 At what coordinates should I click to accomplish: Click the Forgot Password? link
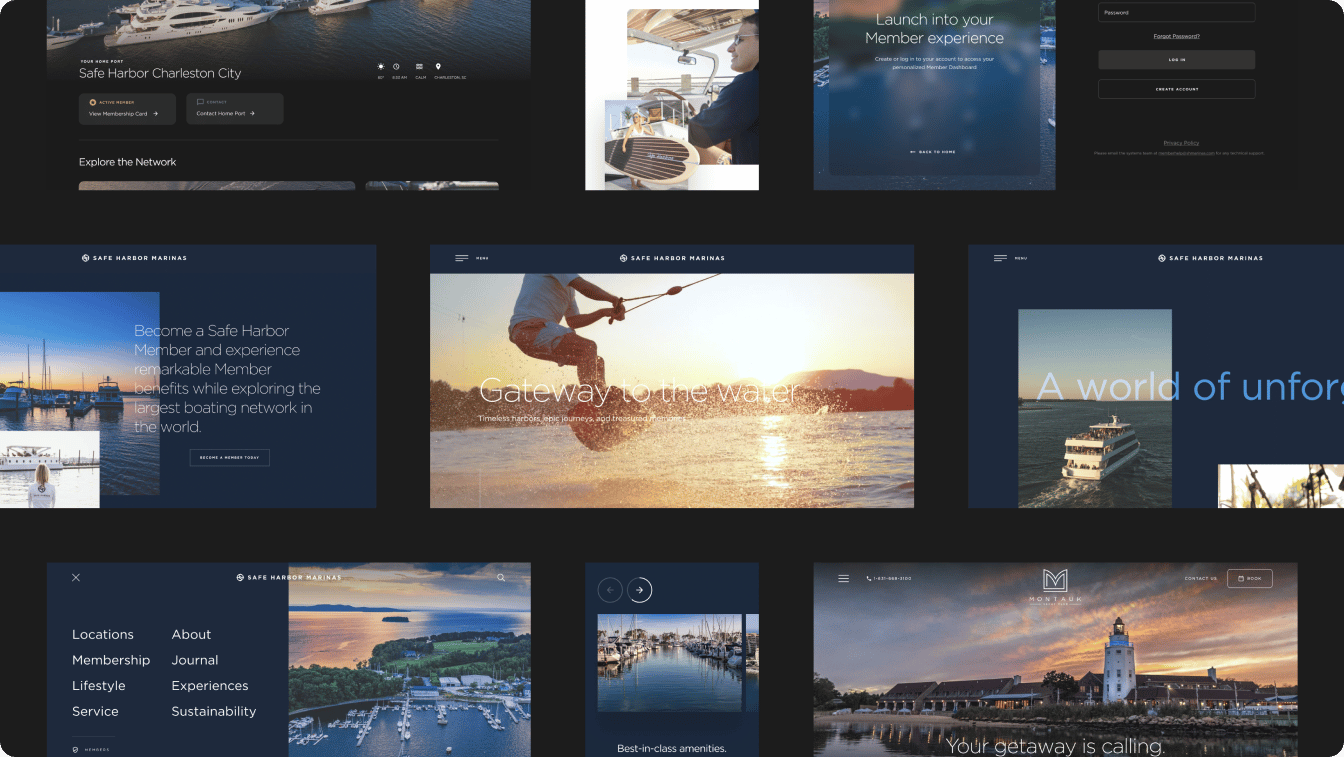[x=1176, y=36]
